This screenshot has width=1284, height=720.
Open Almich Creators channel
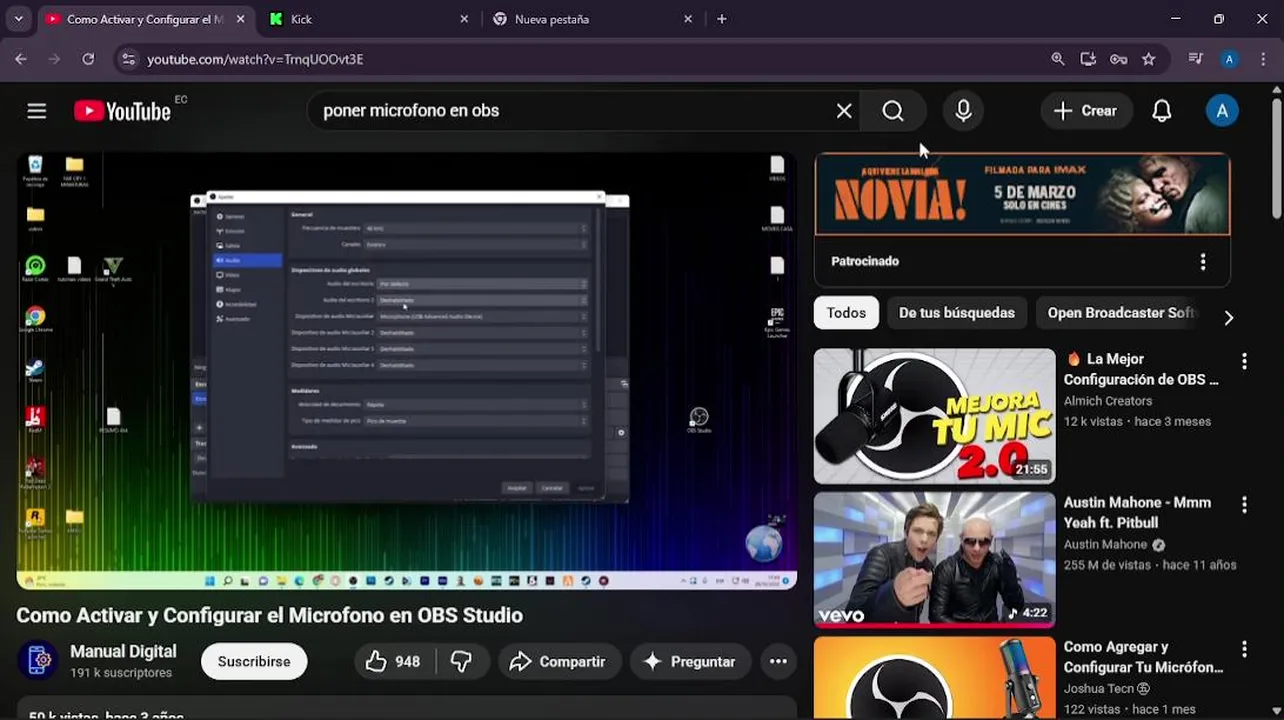click(1108, 401)
